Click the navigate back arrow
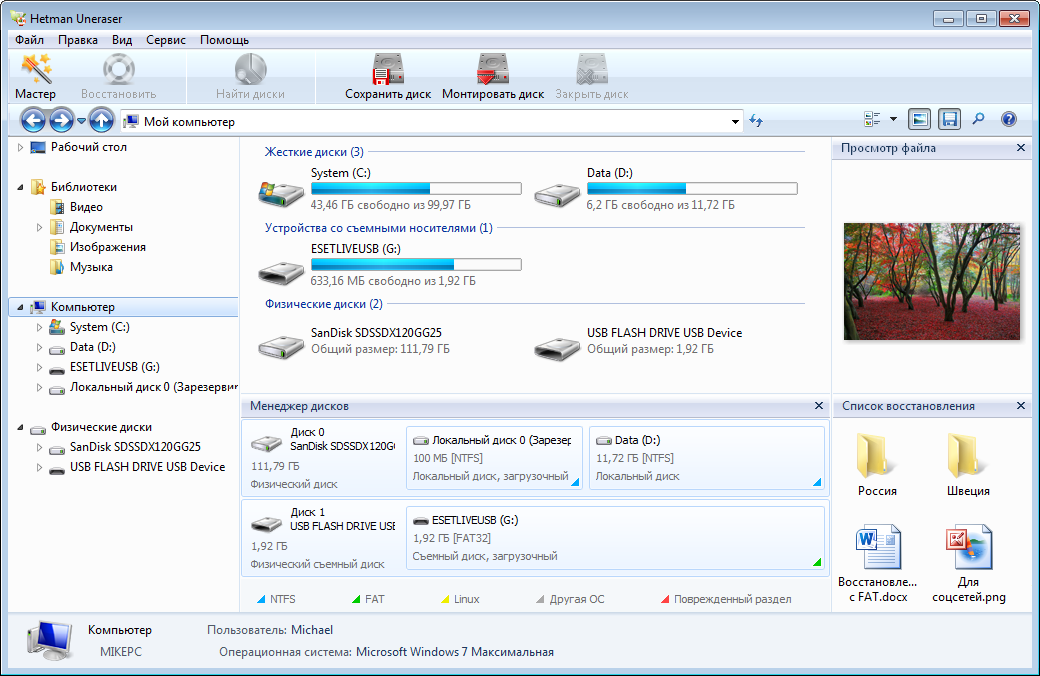 [x=34, y=121]
